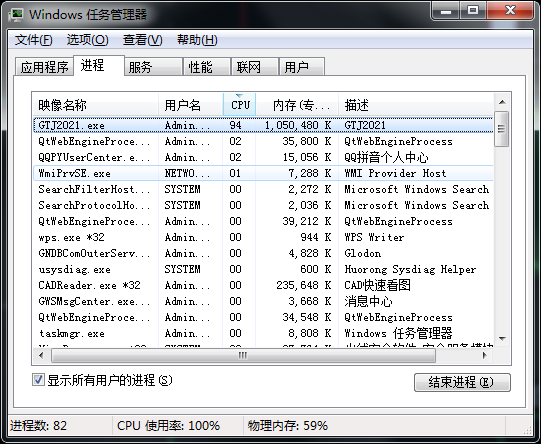This screenshot has height=444, width=541.
Task: Select the taskmgr.exe process
Action: click(263, 333)
